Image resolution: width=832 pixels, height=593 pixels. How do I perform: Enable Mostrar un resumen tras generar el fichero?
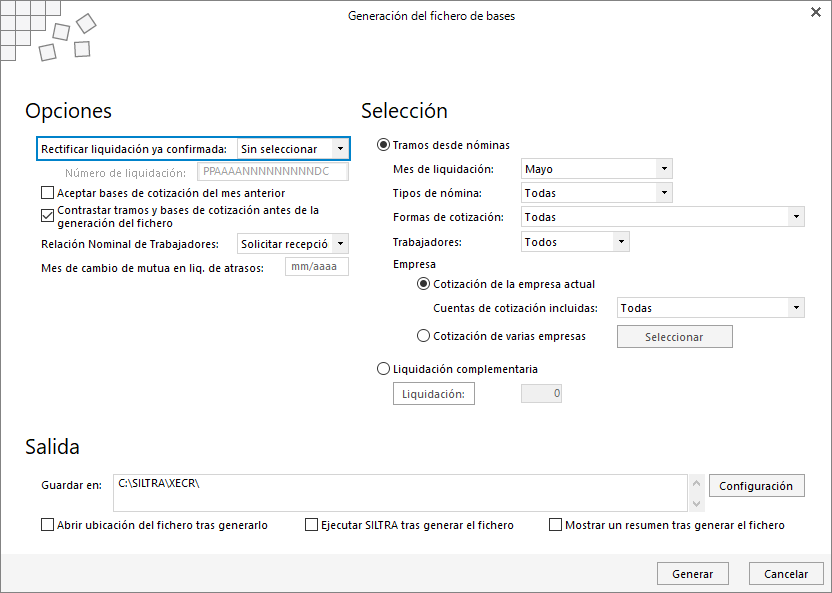(555, 525)
